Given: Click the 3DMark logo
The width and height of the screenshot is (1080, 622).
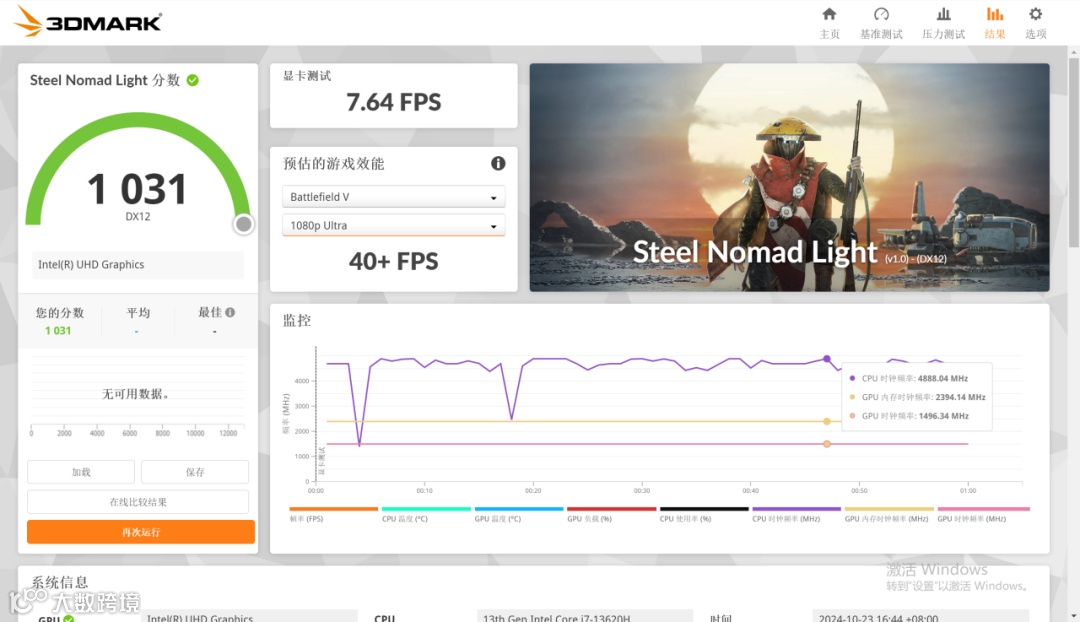Looking at the screenshot, I should point(88,22).
